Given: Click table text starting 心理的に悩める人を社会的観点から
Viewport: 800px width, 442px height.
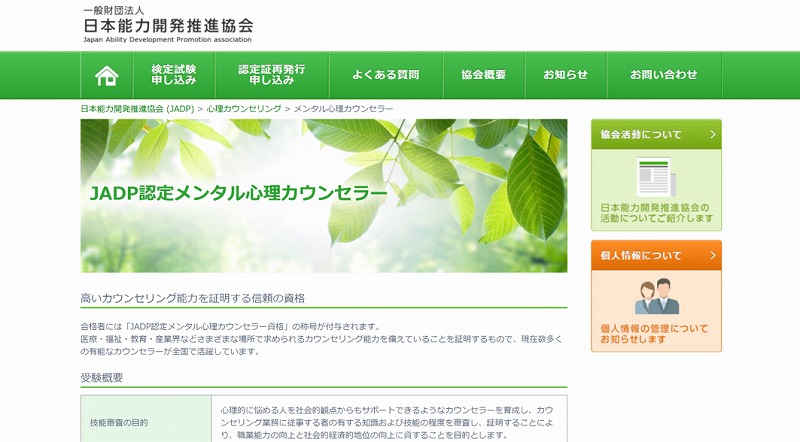Looking at the screenshot, I should pos(387,423).
